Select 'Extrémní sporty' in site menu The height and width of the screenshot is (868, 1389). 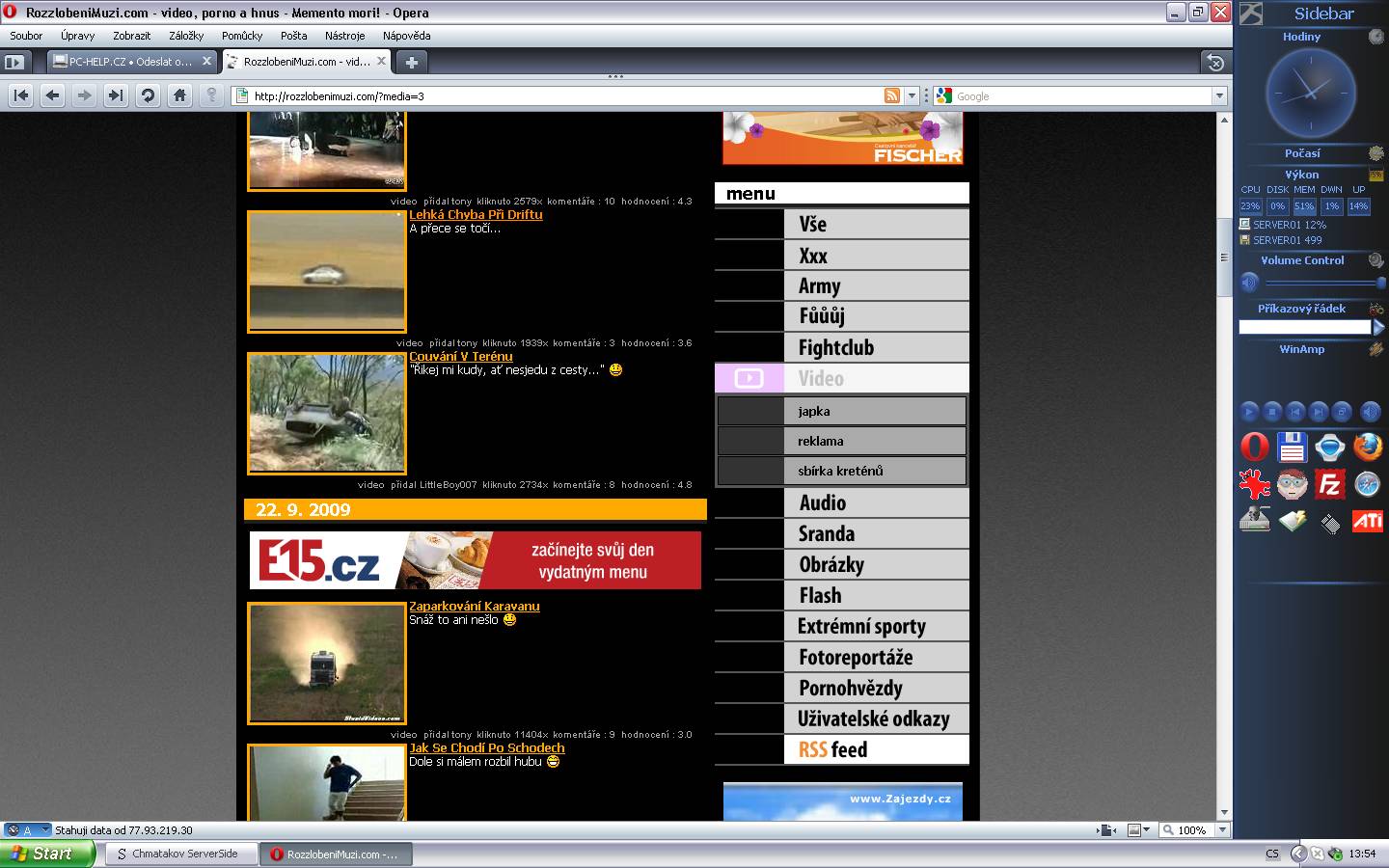[861, 627]
